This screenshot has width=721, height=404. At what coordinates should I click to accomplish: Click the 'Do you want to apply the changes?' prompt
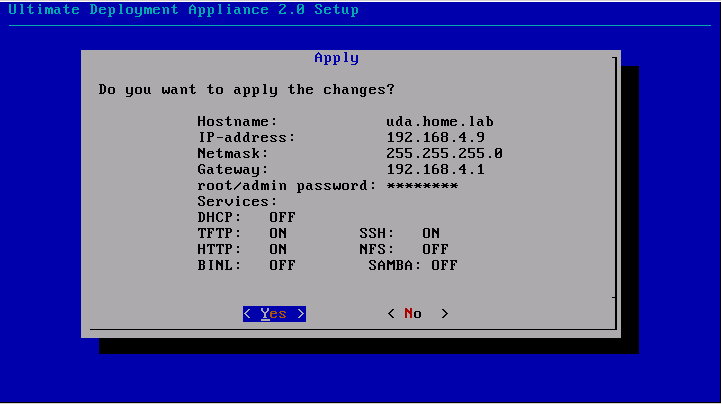tap(246, 90)
